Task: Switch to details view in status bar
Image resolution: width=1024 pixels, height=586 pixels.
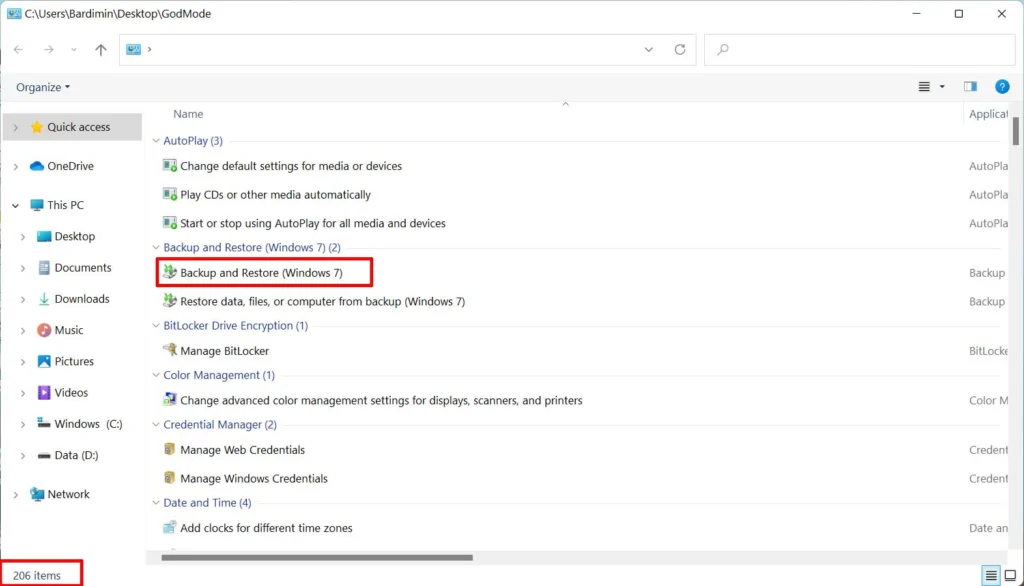Action: tap(991, 576)
